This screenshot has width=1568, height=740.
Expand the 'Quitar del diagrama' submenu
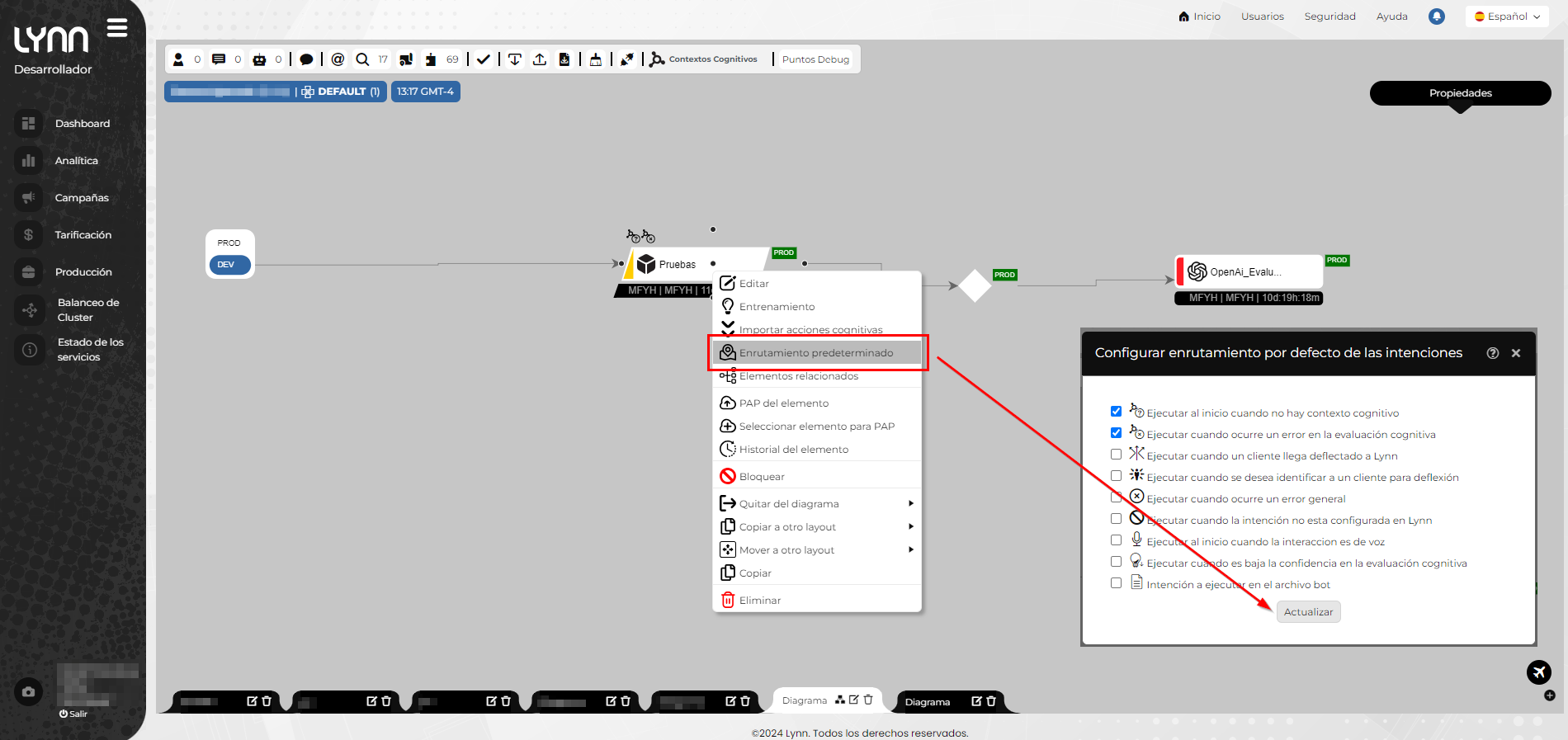coord(910,504)
